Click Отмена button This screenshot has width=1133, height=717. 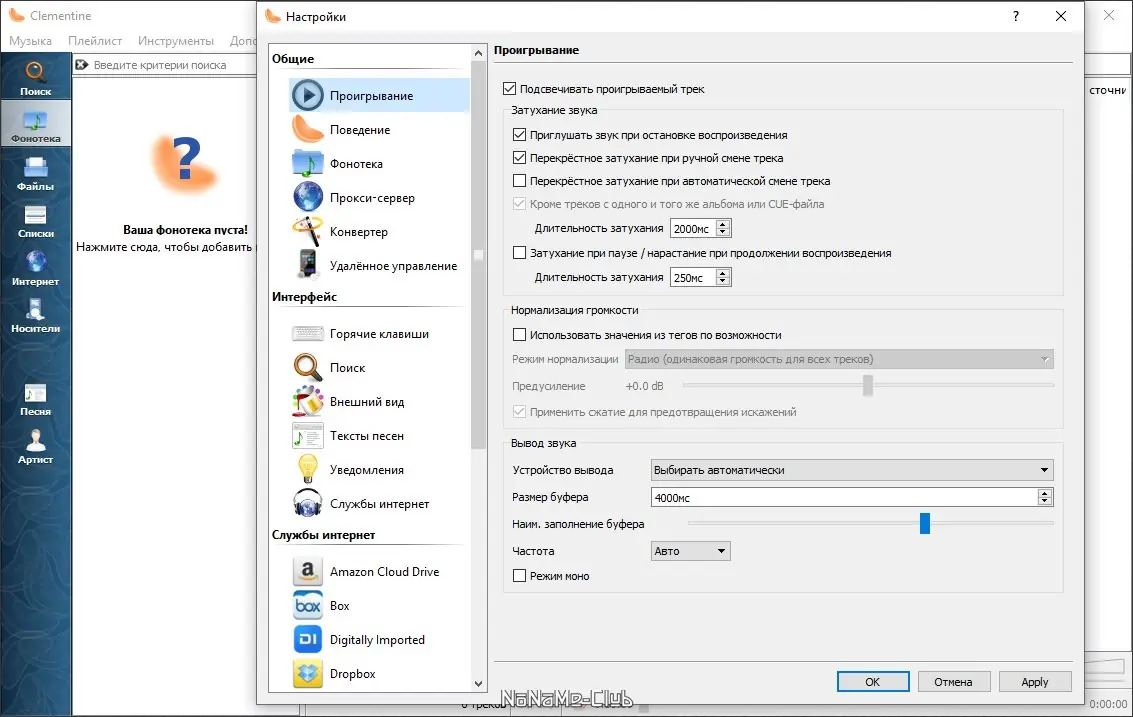click(953, 682)
